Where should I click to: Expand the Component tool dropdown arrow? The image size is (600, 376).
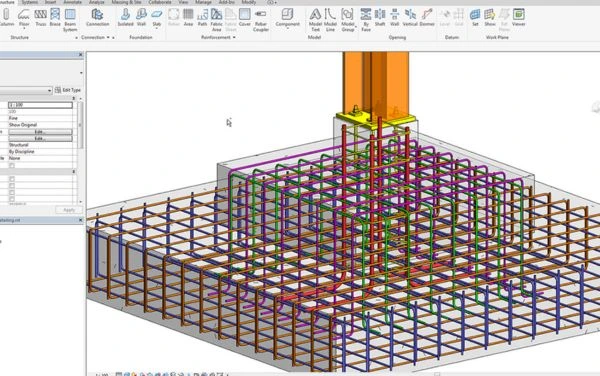[x=287, y=29]
